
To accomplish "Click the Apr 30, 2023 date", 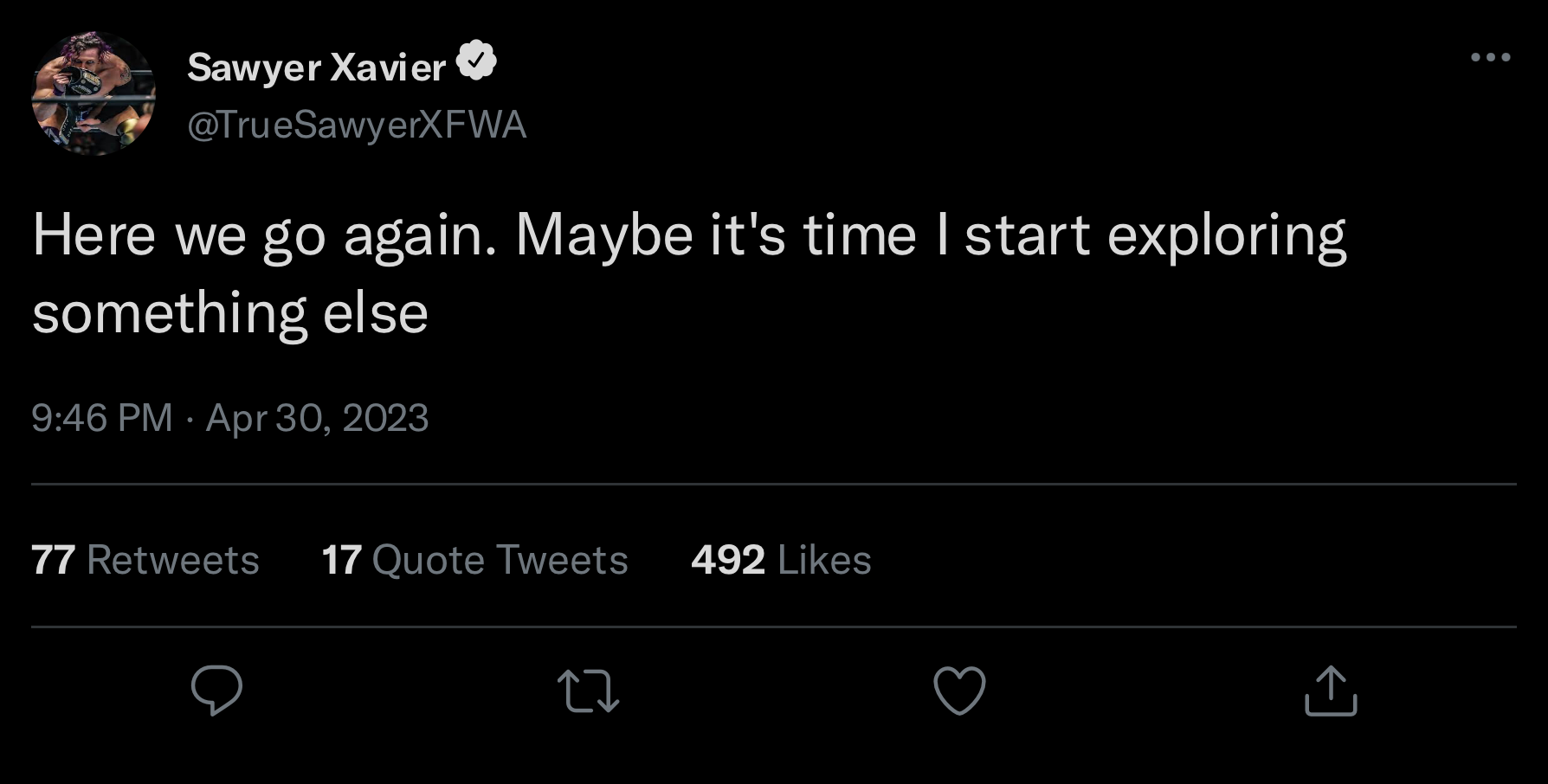I will tap(317, 418).
